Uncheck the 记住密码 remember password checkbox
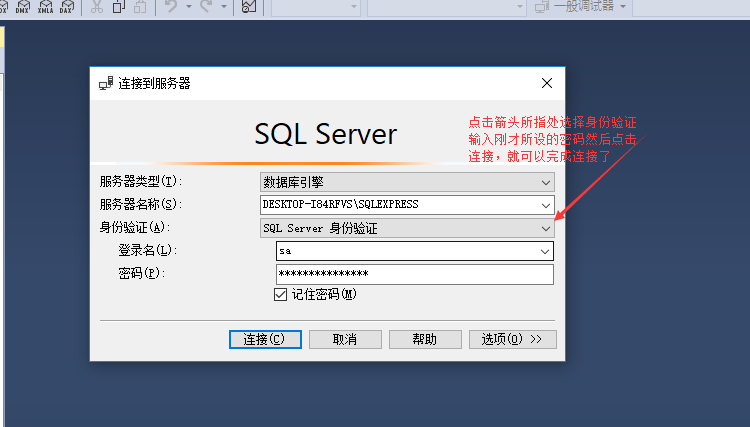Screen dimensions: 750x427 280,295
